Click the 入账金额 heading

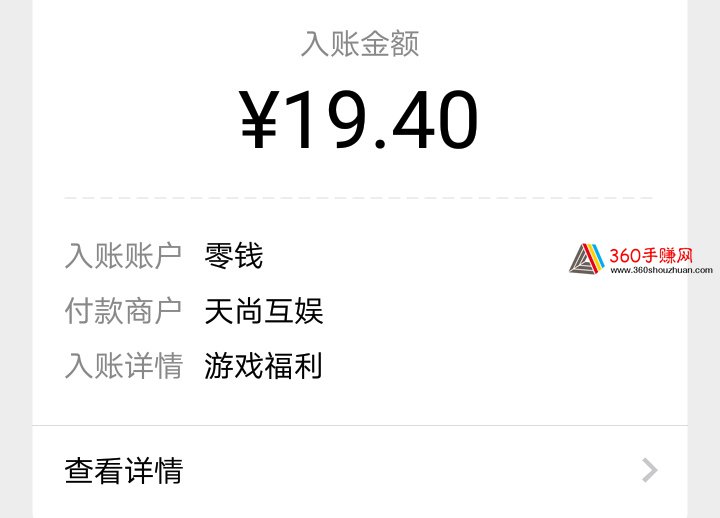point(360,44)
